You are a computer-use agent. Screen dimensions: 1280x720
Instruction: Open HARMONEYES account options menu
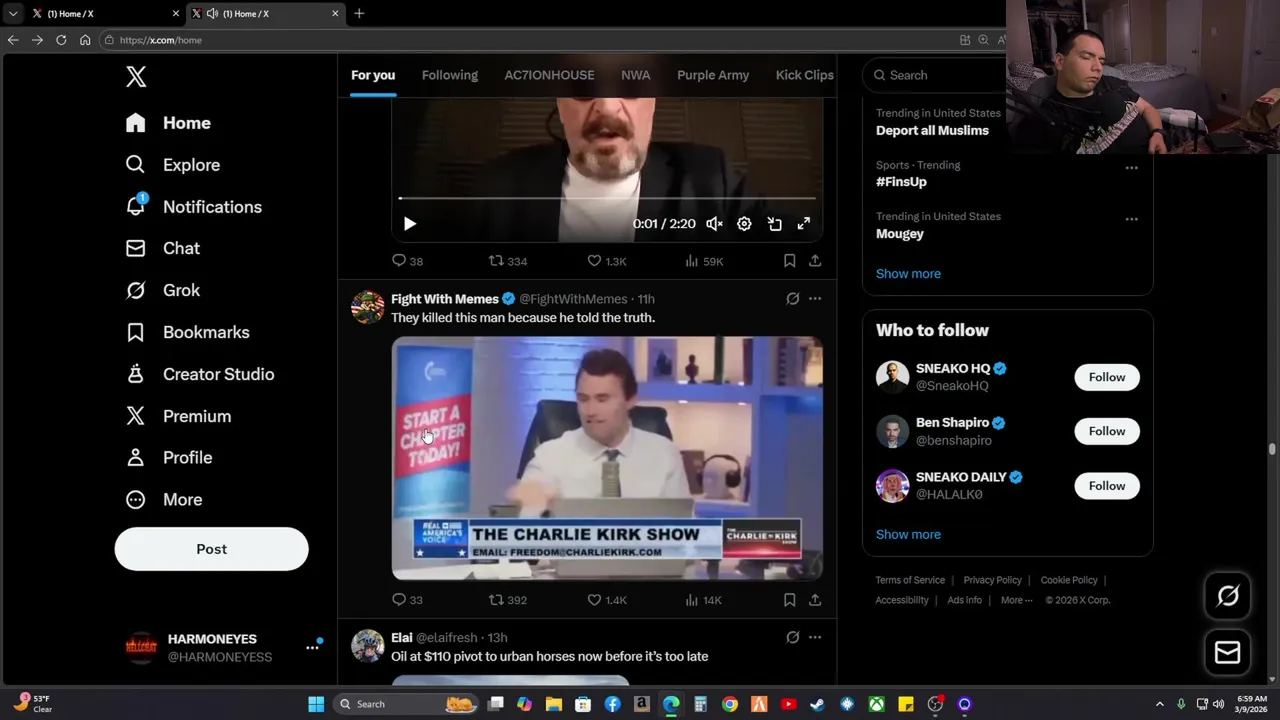tap(312, 648)
